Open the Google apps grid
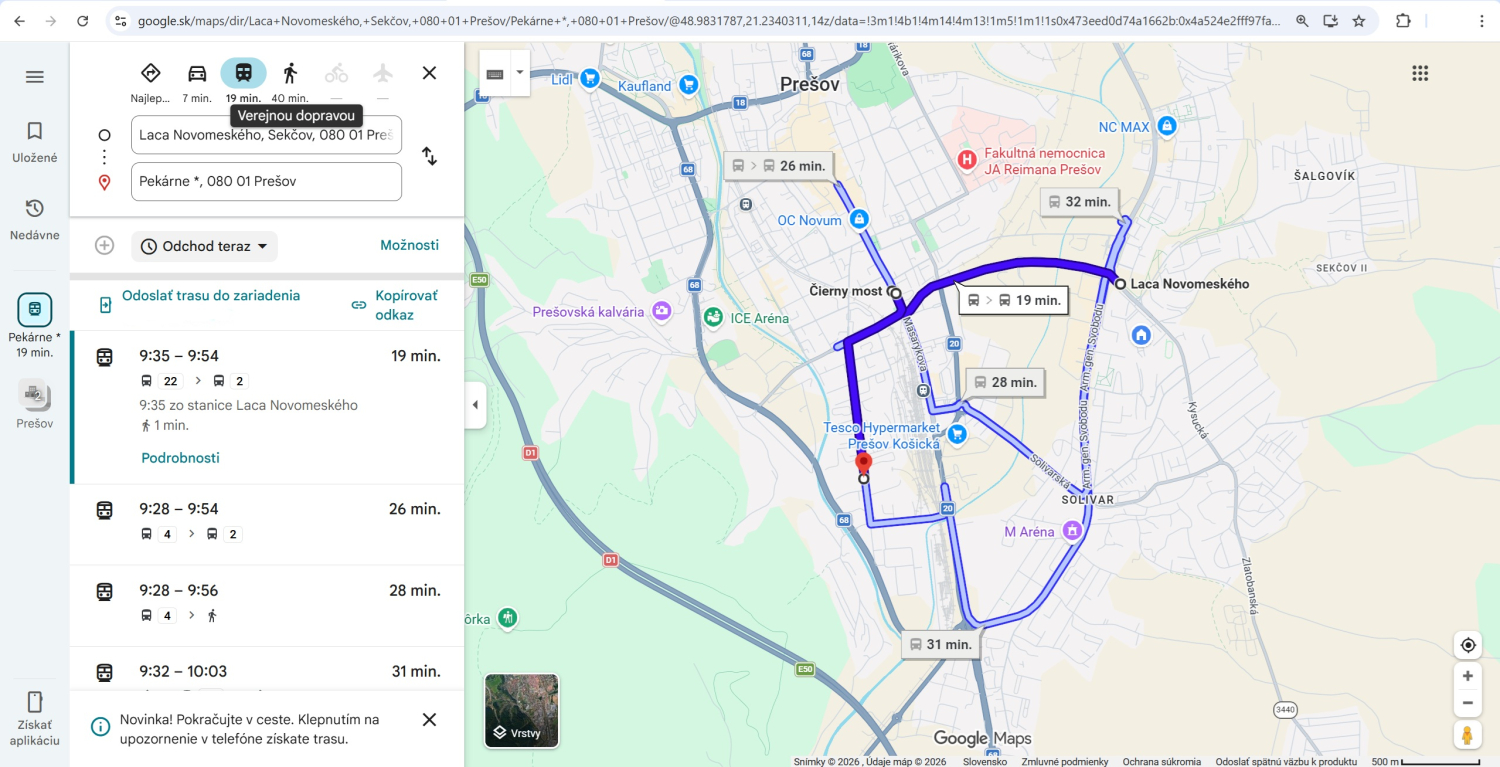1500x767 pixels. [1420, 73]
